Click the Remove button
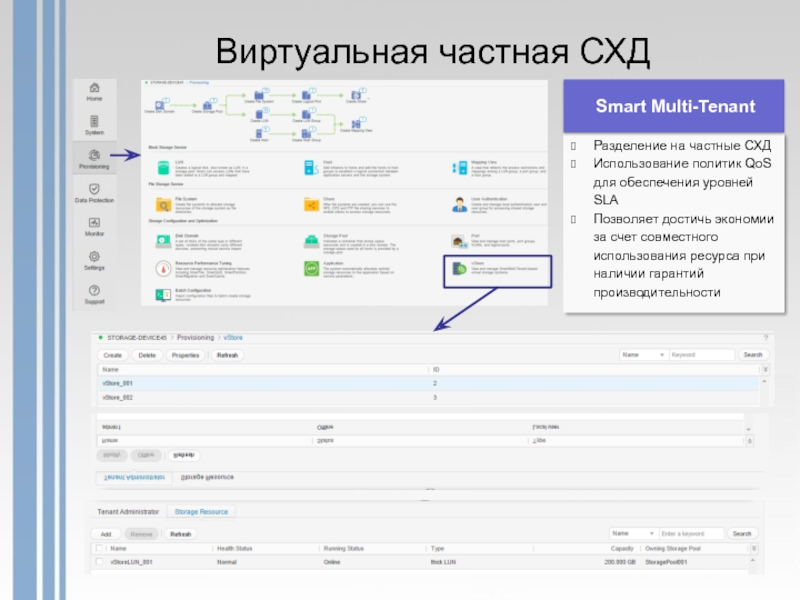Image resolution: width=800 pixels, height=600 pixels. pos(141,534)
